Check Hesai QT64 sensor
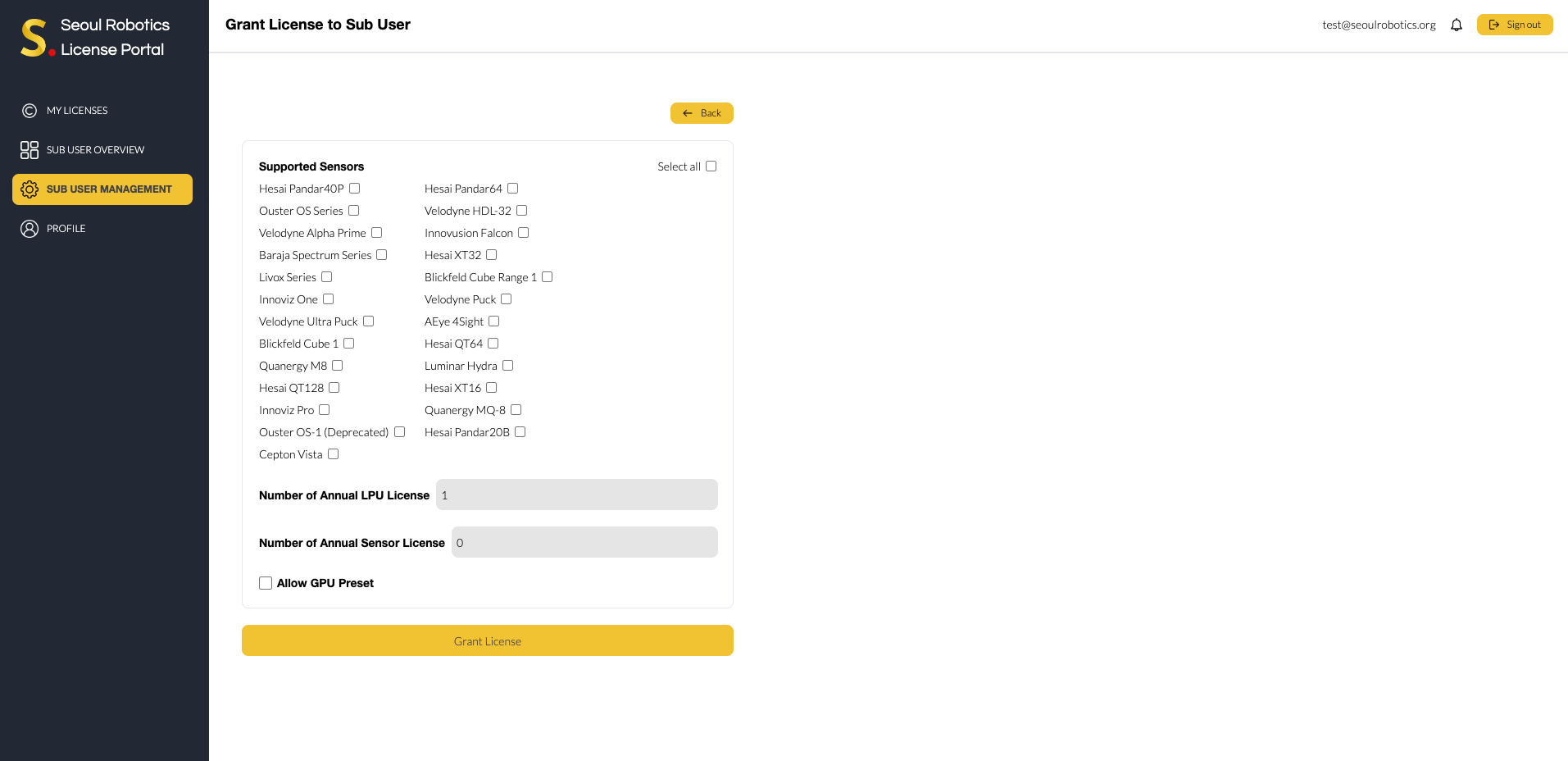The image size is (1568, 761). pyautogui.click(x=493, y=344)
